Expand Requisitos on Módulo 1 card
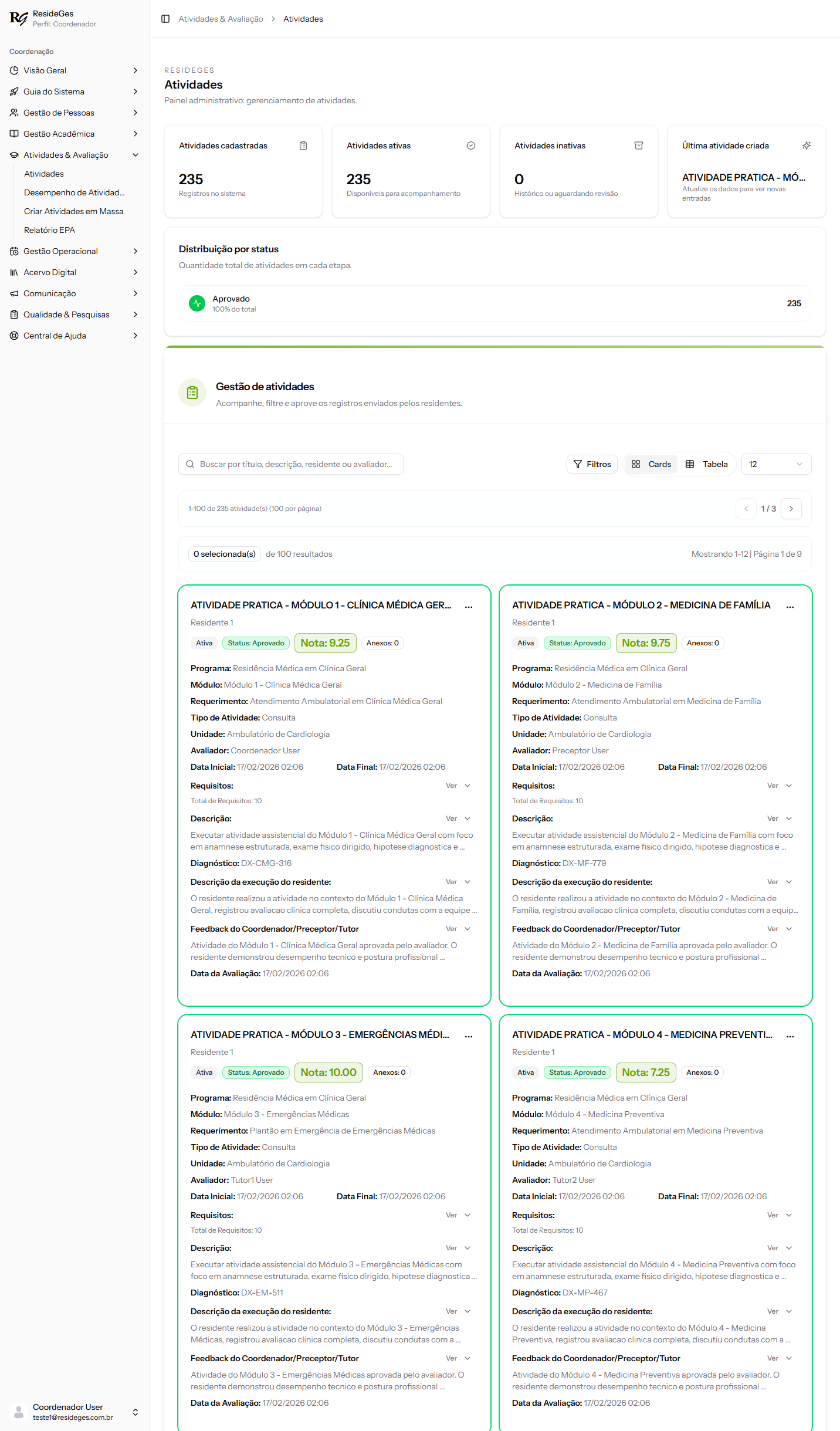This screenshot has height=1431, width=840. [459, 786]
